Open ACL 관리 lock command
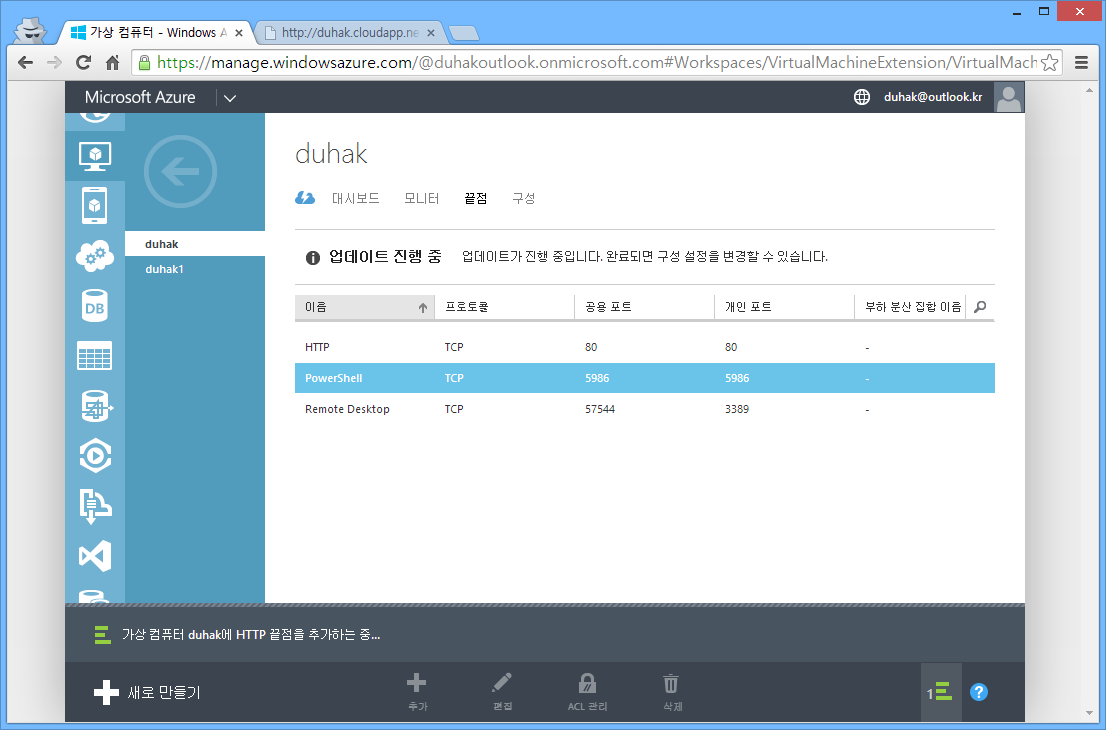Image resolution: width=1106 pixels, height=730 pixels. tap(587, 692)
